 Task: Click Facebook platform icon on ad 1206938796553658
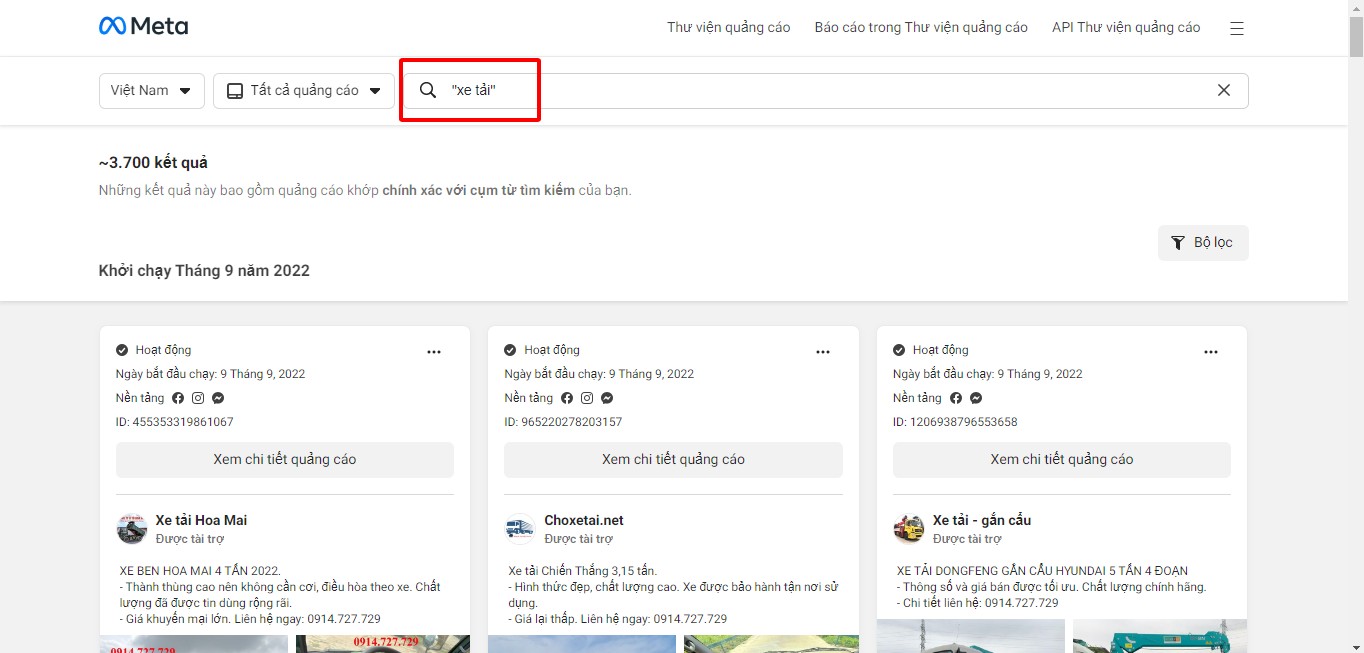(956, 398)
